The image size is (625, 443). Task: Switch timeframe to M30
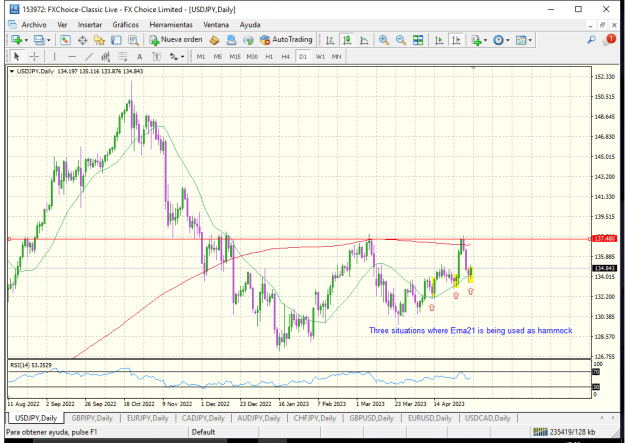tap(252, 57)
